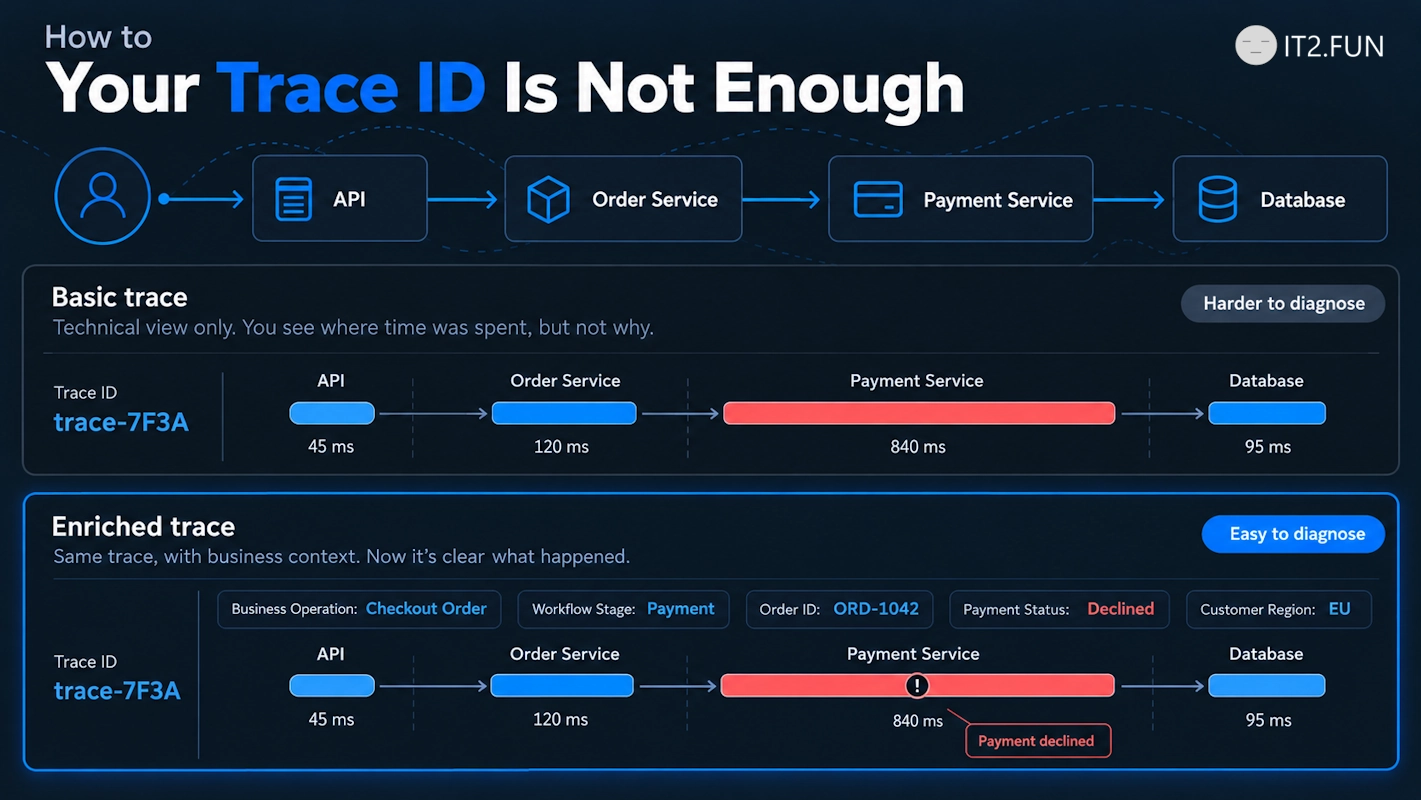The width and height of the screenshot is (1421, 800).
Task: Select the Customer Region: EU tag
Action: pyautogui.click(x=1278, y=609)
